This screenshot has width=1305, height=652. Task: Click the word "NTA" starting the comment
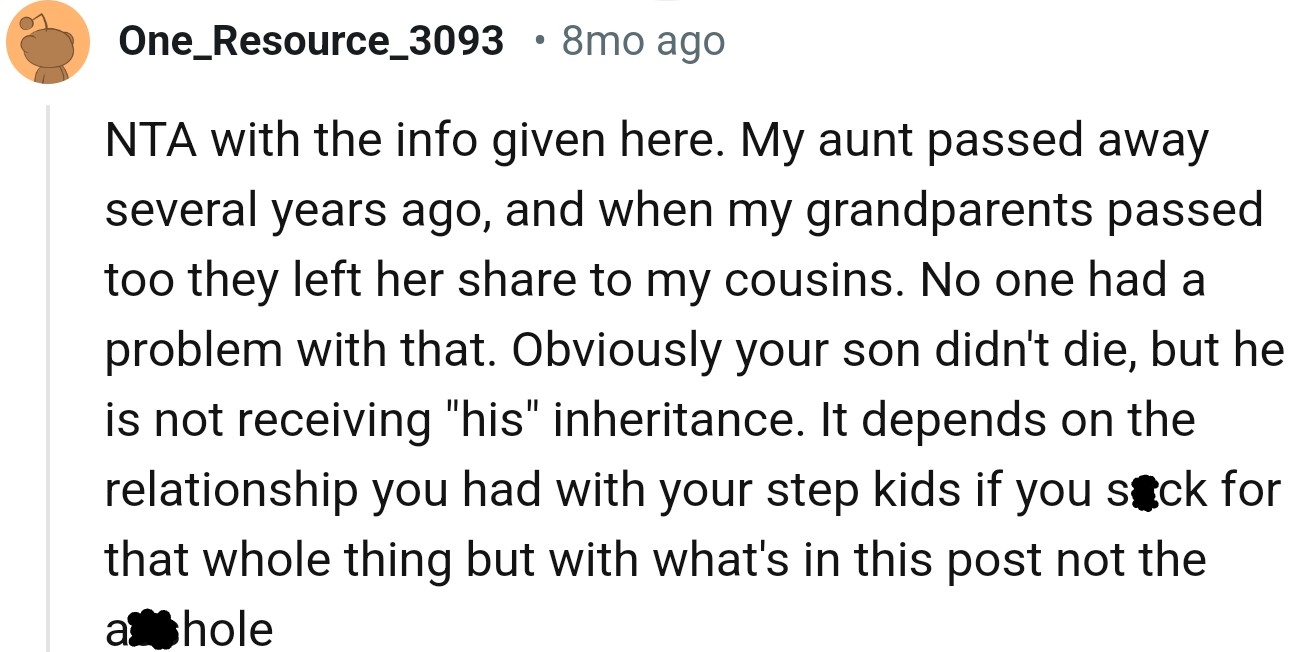150,141
